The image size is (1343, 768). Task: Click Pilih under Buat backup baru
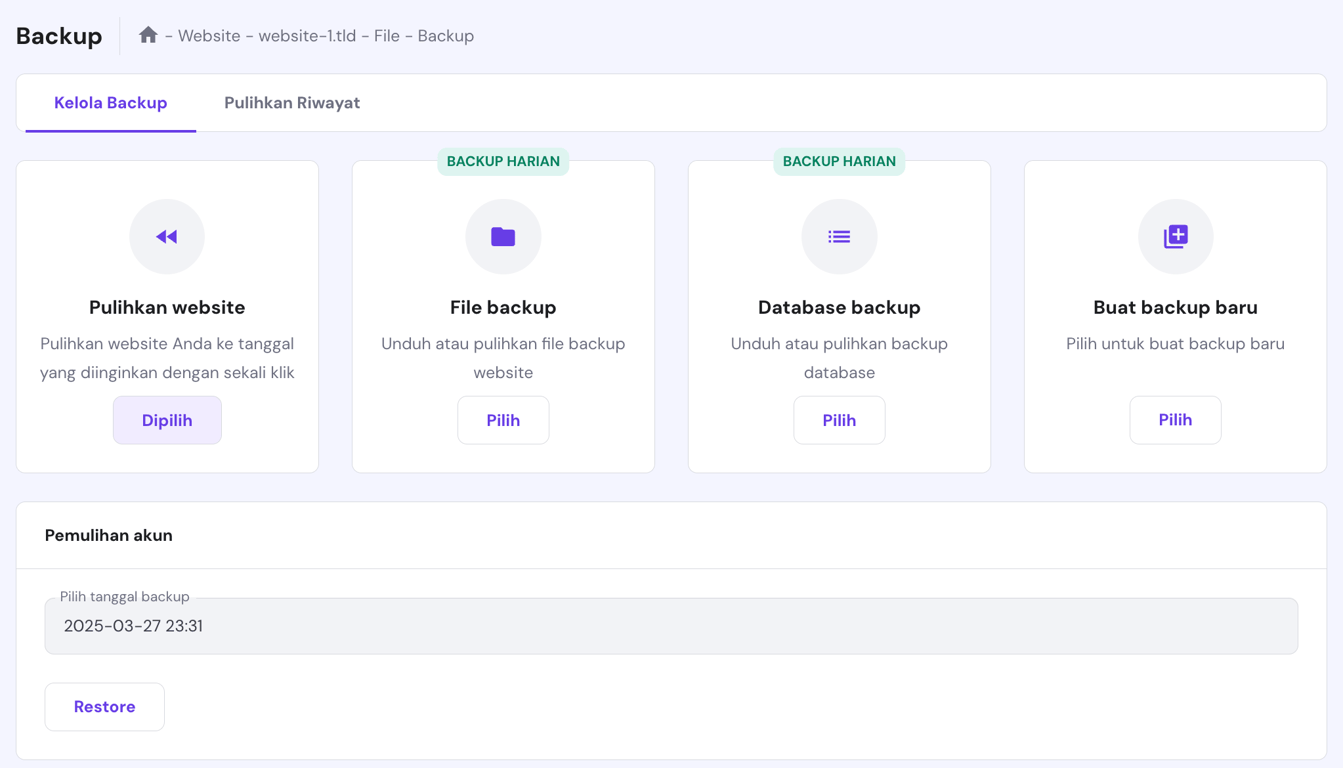[x=1175, y=420]
